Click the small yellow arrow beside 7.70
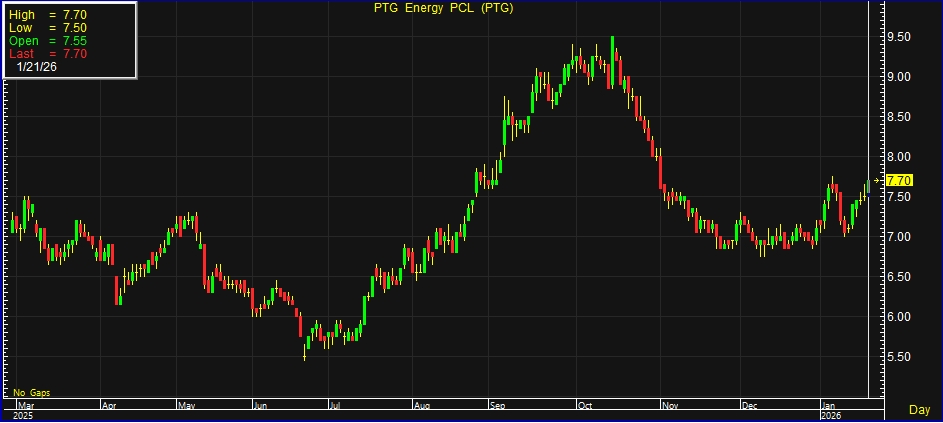Screen dimensions: 943x423 point(878,180)
